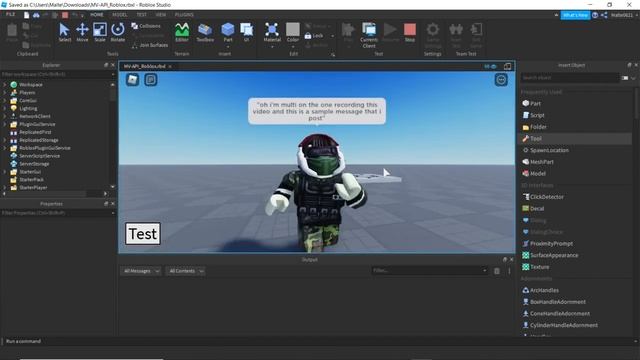Stop the running test

tap(410, 32)
